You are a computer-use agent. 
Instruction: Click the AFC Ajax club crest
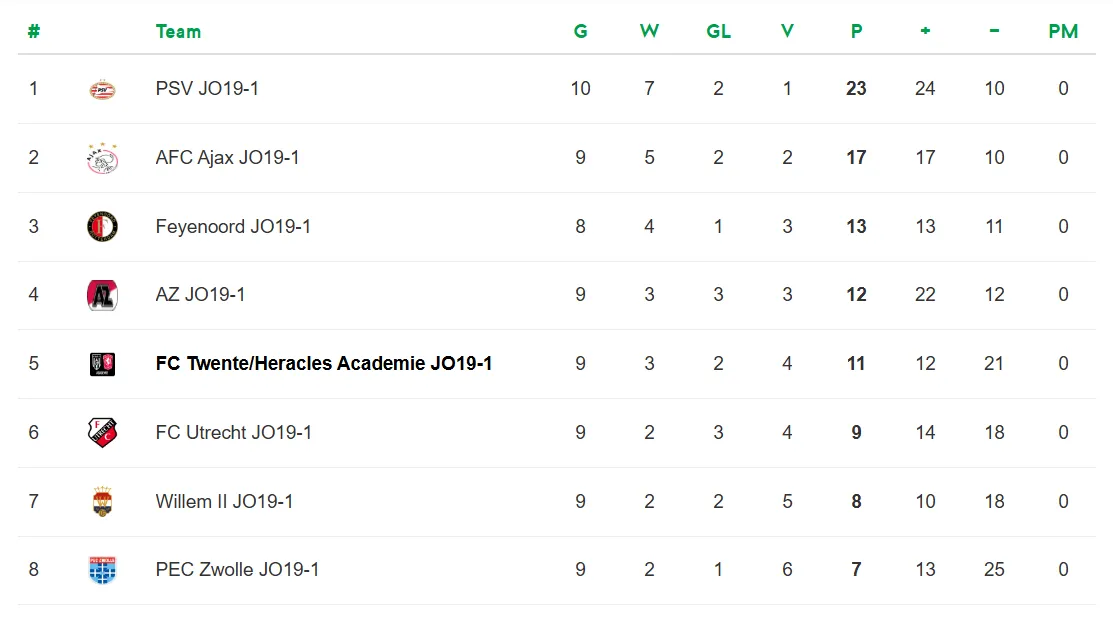[102, 158]
